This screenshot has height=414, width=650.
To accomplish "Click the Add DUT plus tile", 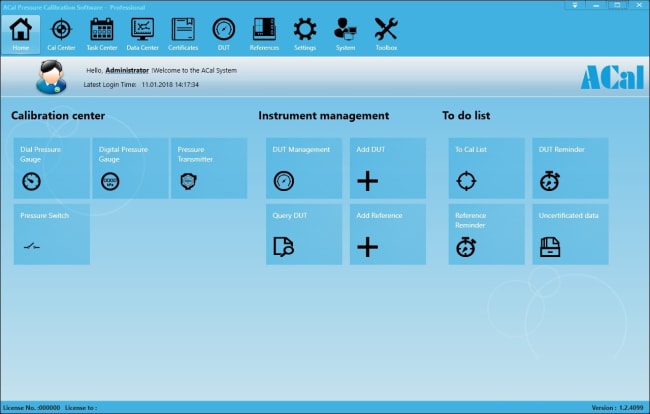I will point(388,168).
